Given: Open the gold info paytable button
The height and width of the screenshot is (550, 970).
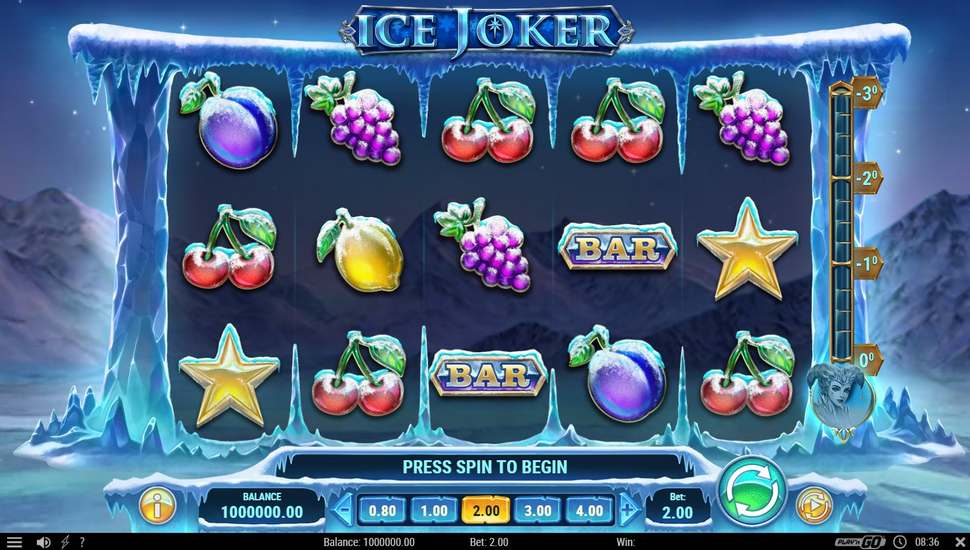Looking at the screenshot, I should click(x=158, y=506).
